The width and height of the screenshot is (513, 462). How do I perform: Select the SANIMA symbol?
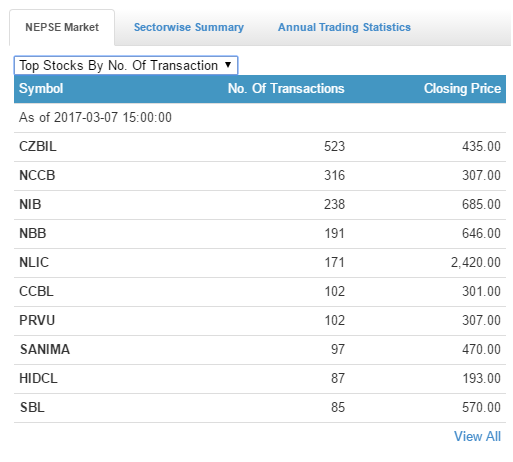tap(45, 349)
